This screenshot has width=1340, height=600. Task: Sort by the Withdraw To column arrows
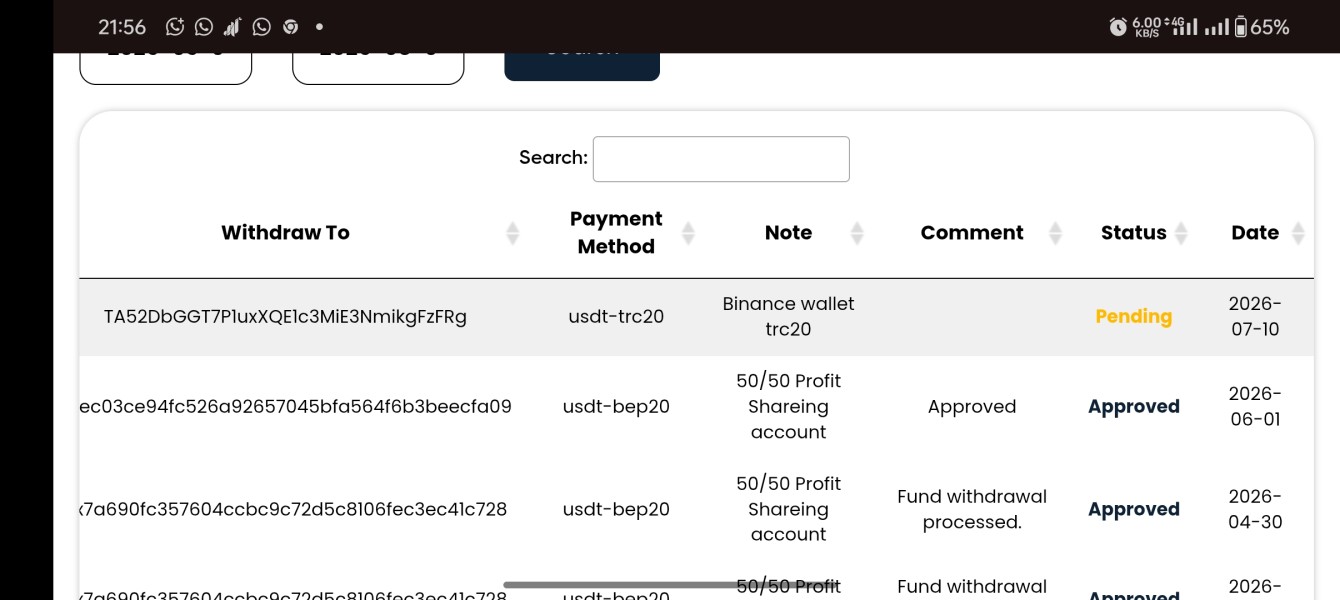tap(512, 233)
